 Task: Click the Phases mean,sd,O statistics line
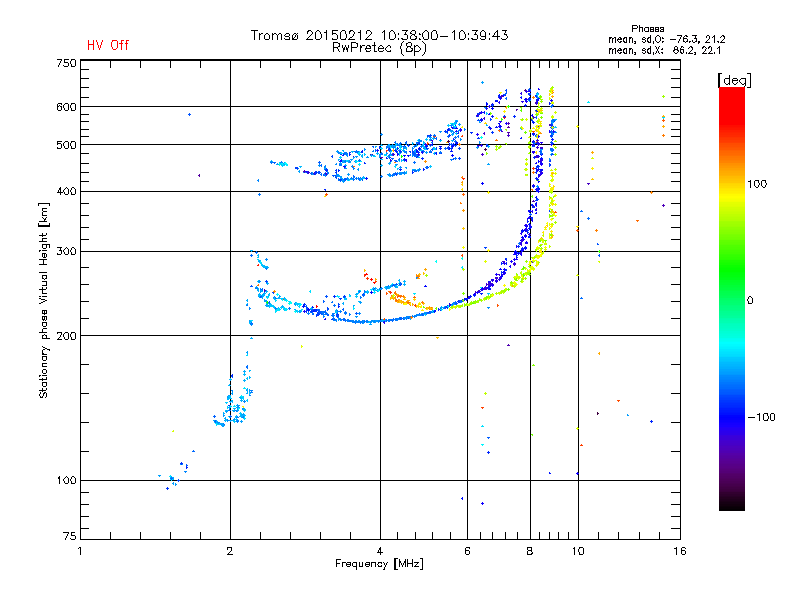(666, 40)
